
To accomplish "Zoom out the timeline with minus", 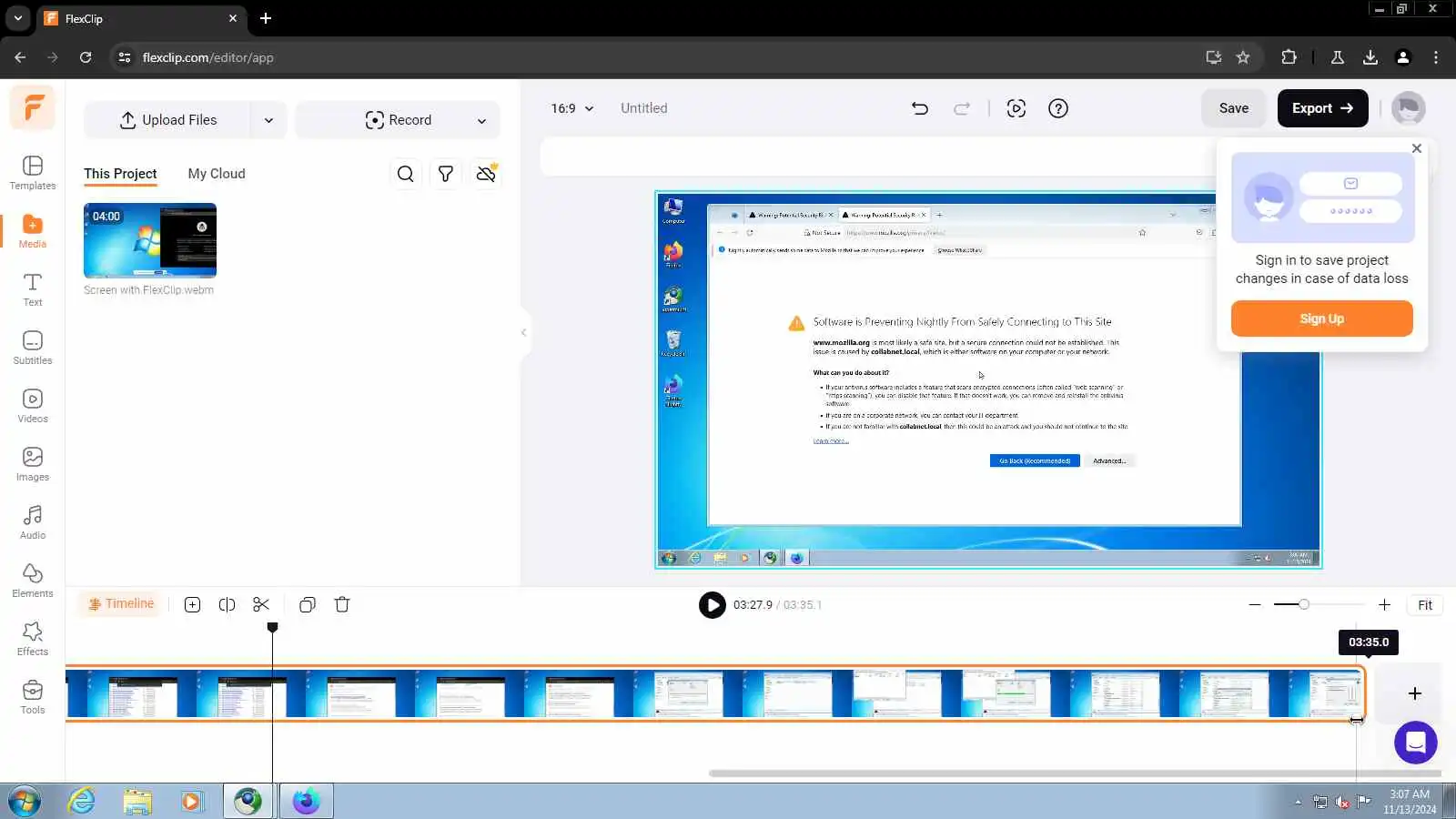I will (1255, 604).
